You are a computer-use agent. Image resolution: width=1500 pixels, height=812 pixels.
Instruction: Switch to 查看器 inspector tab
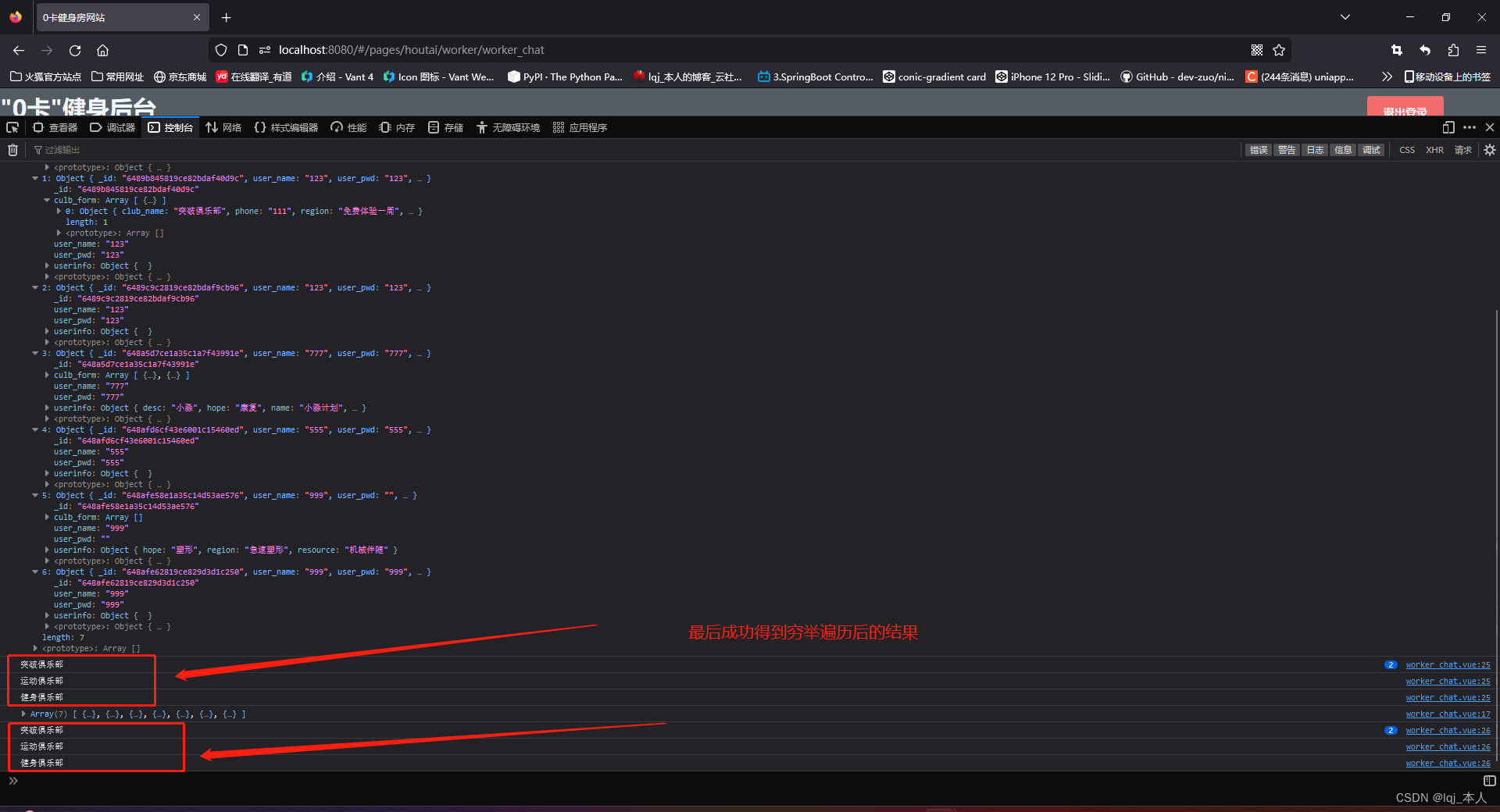(x=55, y=127)
